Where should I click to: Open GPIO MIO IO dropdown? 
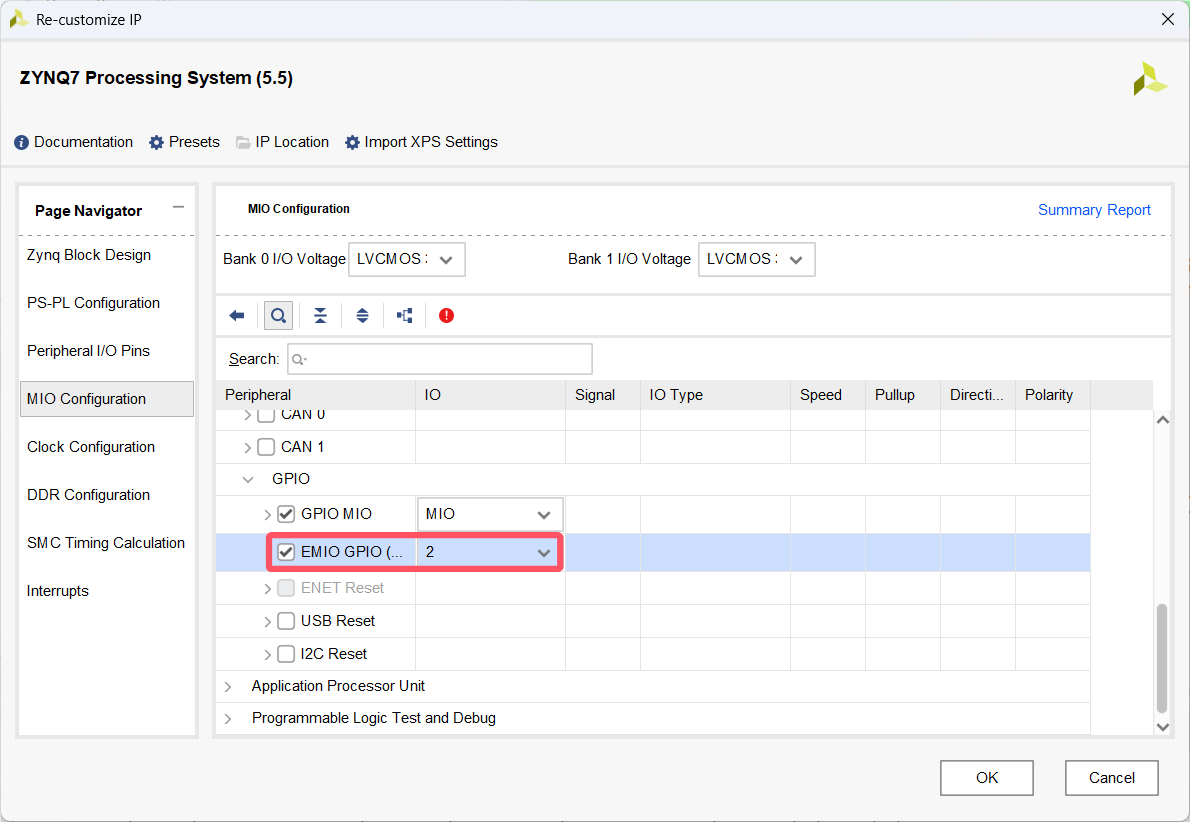coord(490,514)
